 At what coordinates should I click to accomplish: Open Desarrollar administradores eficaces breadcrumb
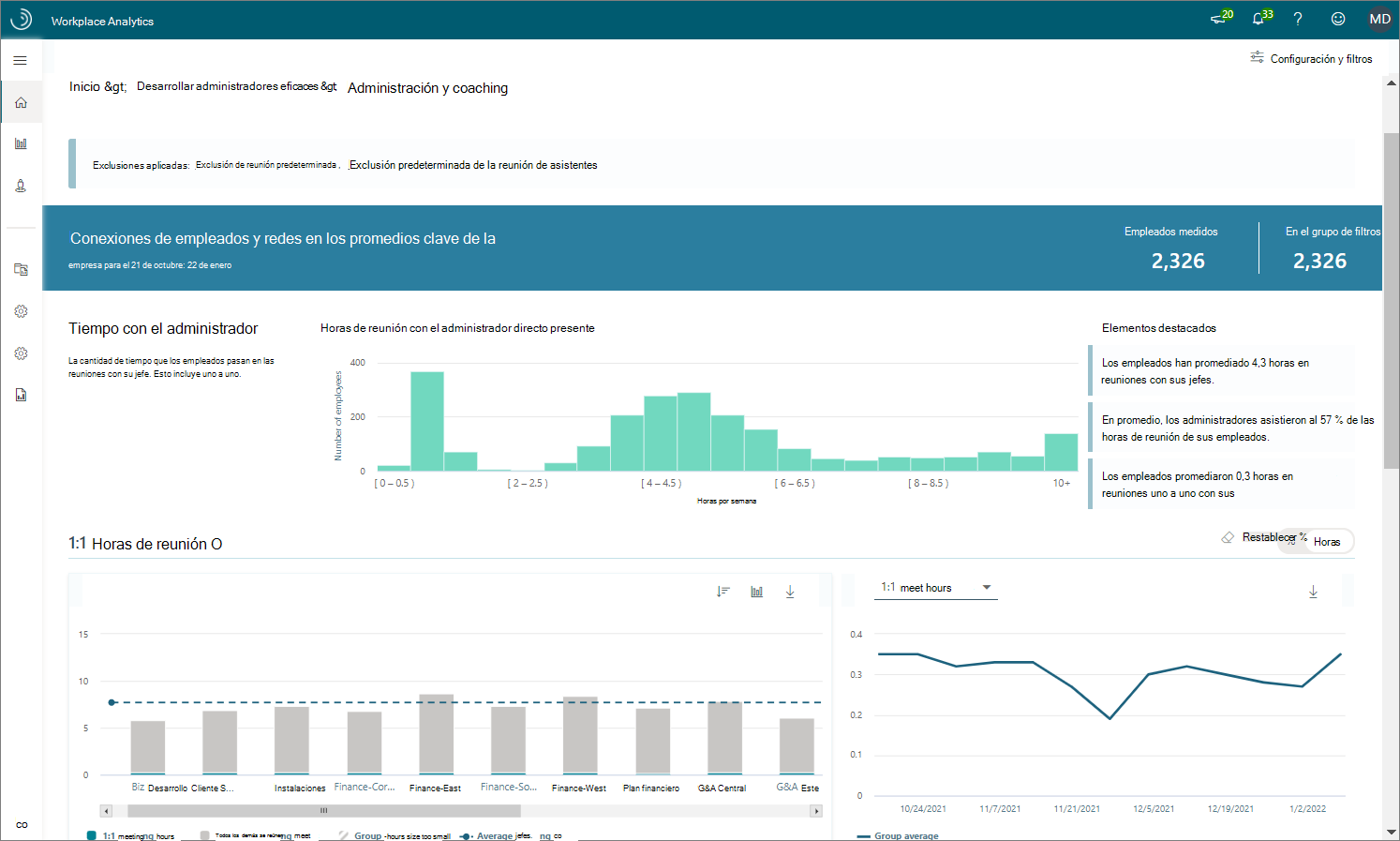236,86
